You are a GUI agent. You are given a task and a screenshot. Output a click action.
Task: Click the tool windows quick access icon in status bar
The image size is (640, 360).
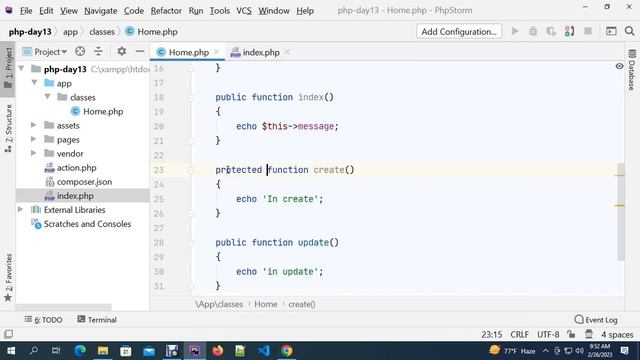click(8, 334)
